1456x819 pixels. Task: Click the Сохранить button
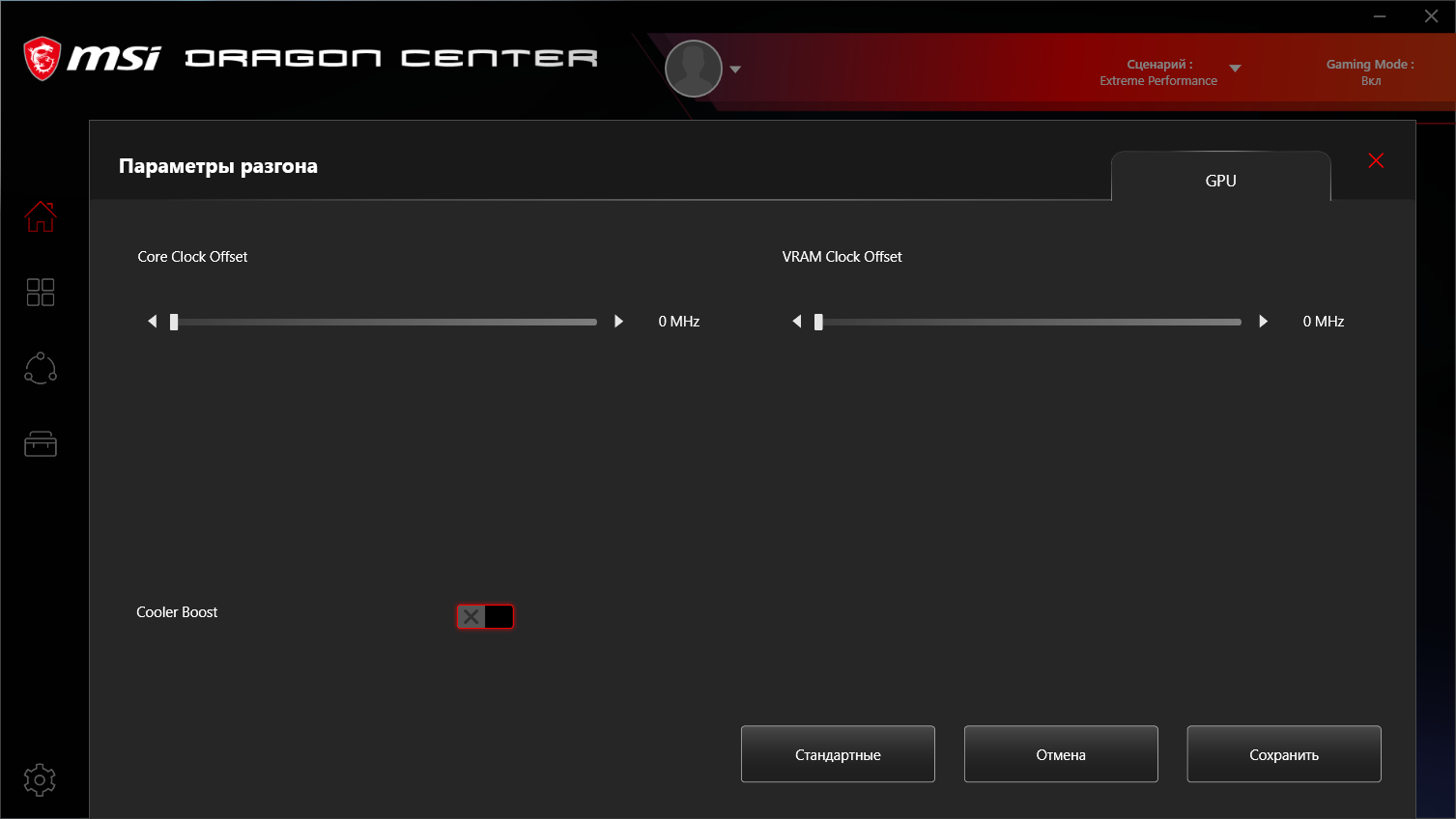click(1284, 754)
